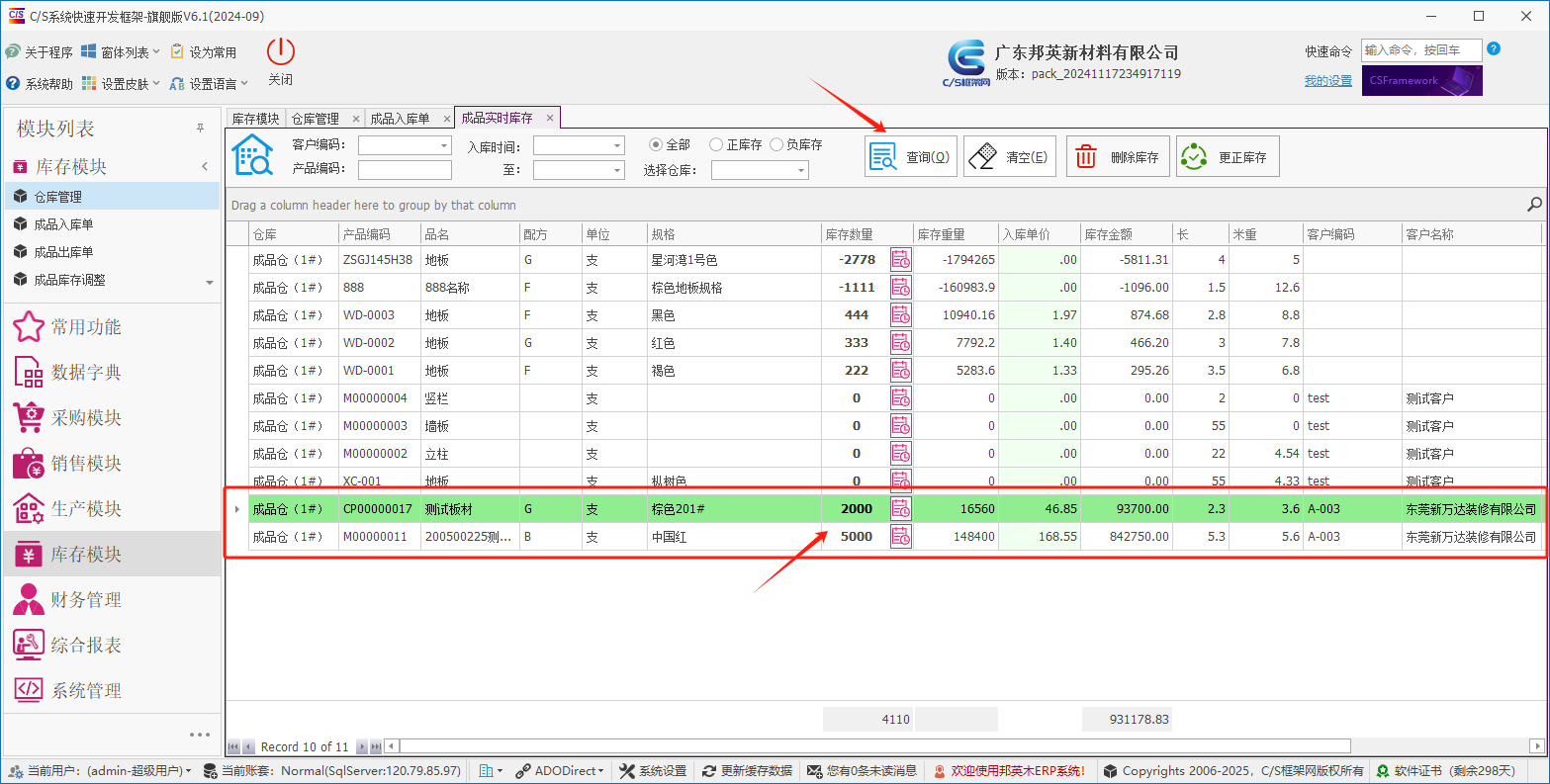
Task: Open the 至 end date dropdown
Action: [617, 170]
